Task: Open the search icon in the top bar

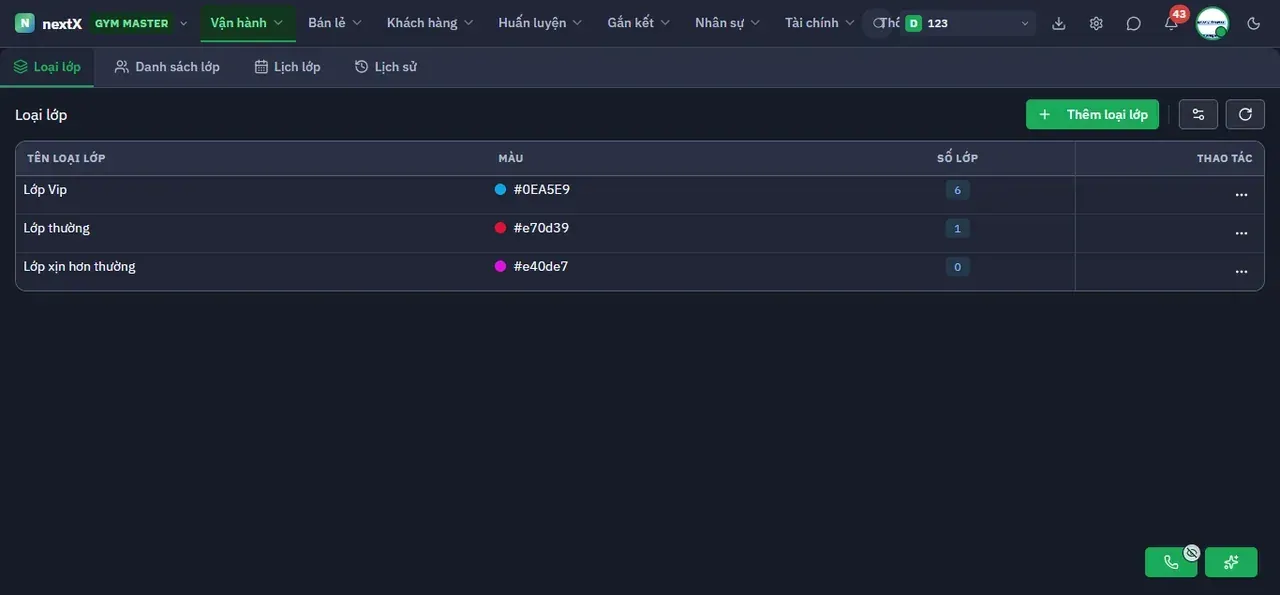Action: (879, 23)
